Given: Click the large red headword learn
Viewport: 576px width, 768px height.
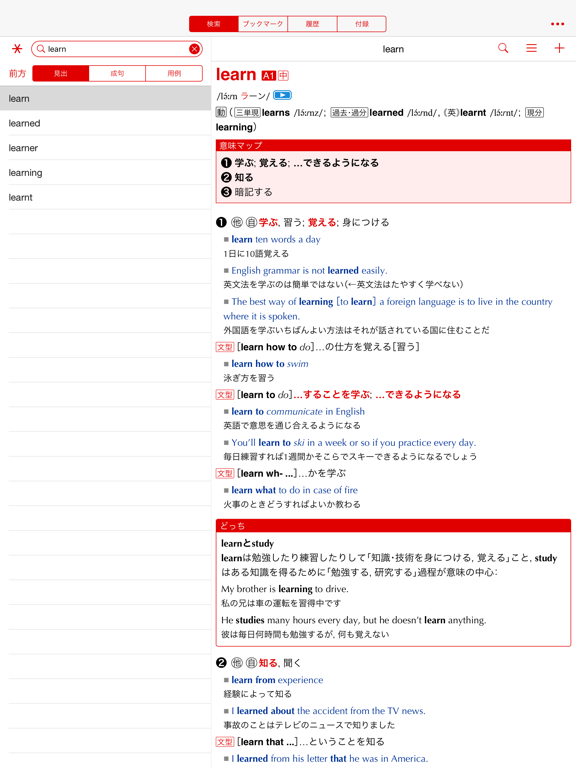Looking at the screenshot, I should (236, 74).
